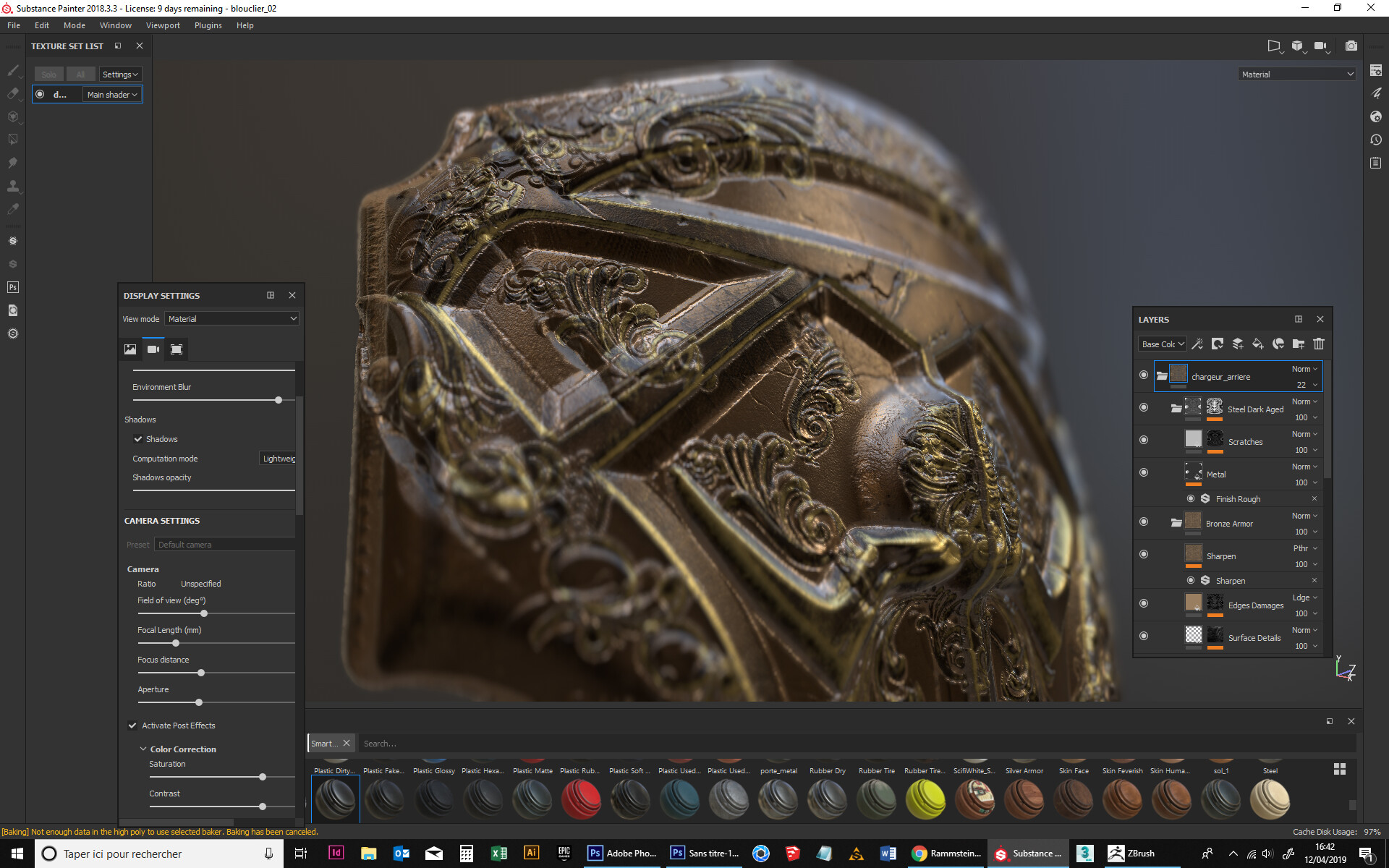Open Main shader dropdown
1389x868 pixels.
coord(112,95)
